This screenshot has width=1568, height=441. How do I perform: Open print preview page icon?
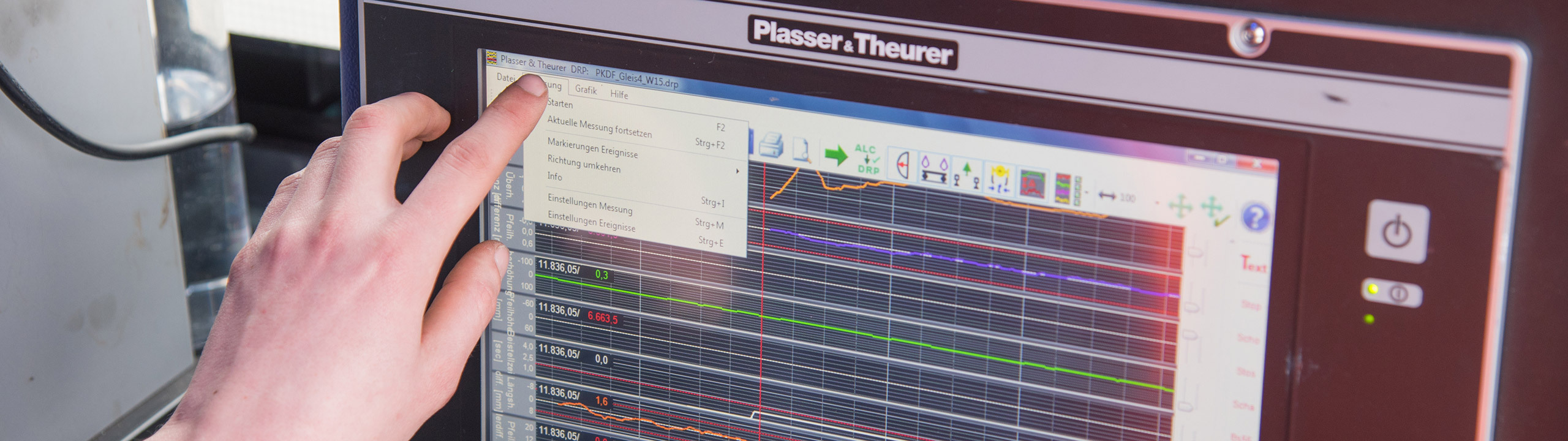coord(802,151)
